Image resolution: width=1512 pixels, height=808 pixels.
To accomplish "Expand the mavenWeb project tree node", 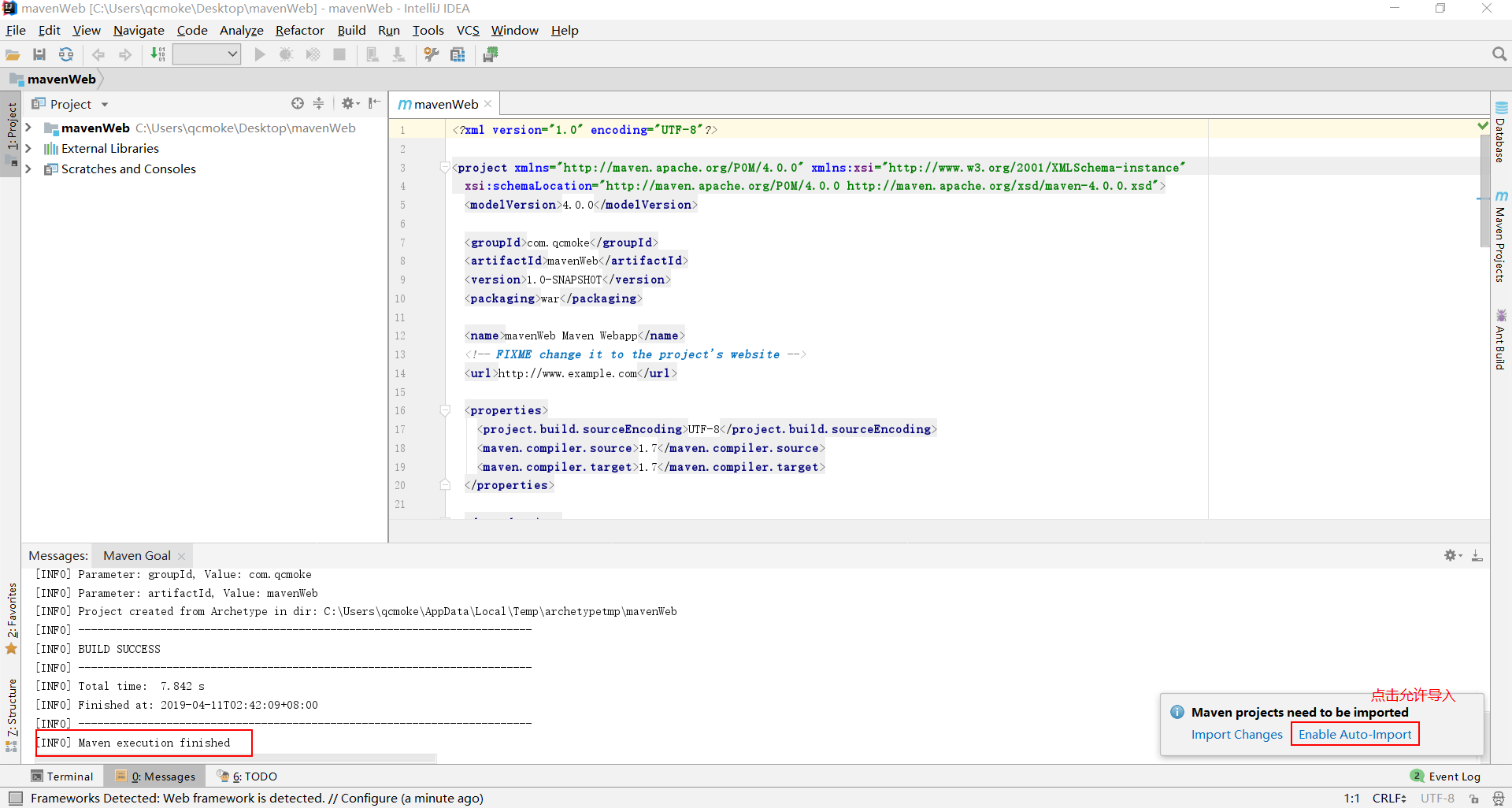I will pos(28,128).
